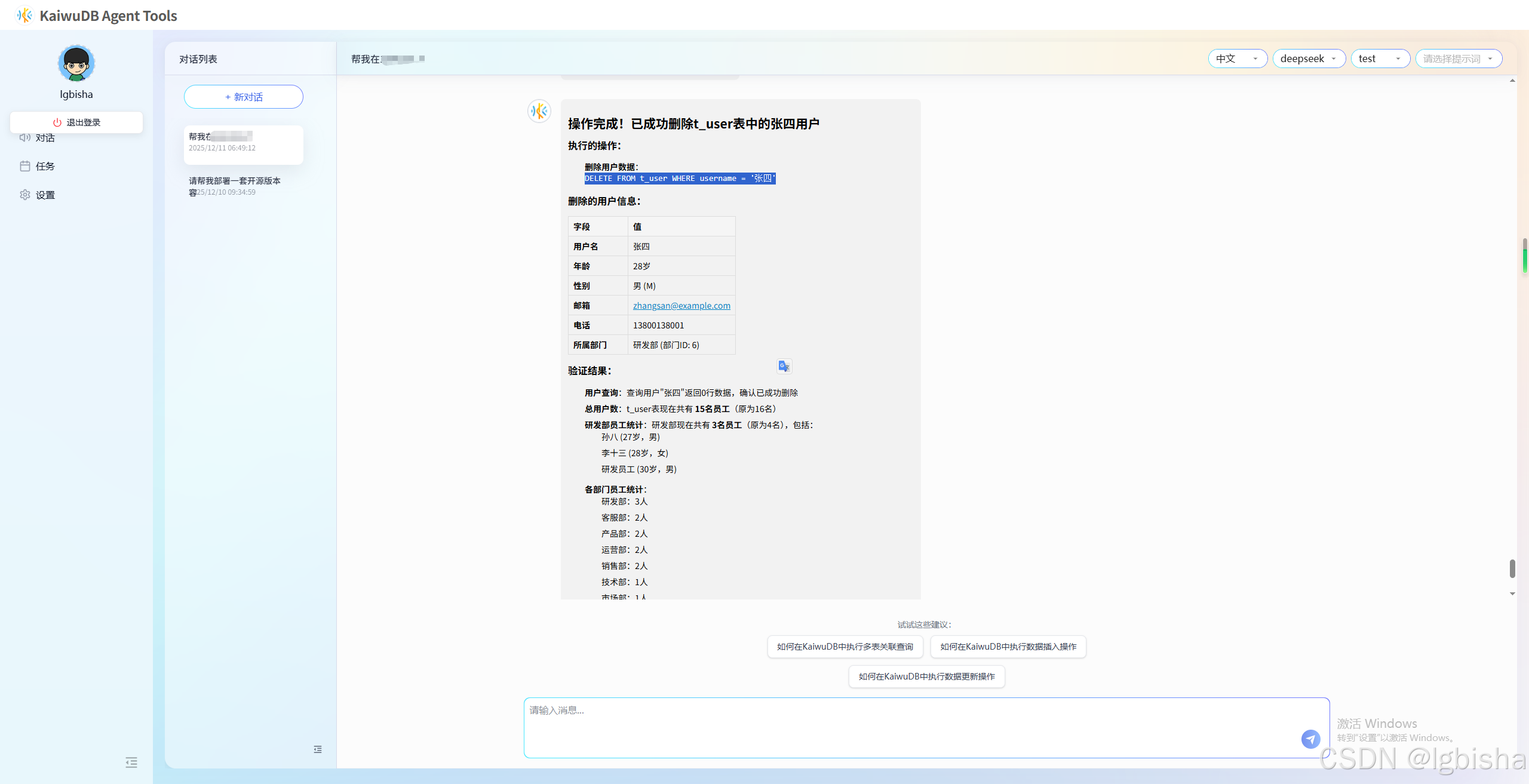The width and height of the screenshot is (1529, 784).
Task: Click the Google Translate floating icon
Action: tap(784, 366)
